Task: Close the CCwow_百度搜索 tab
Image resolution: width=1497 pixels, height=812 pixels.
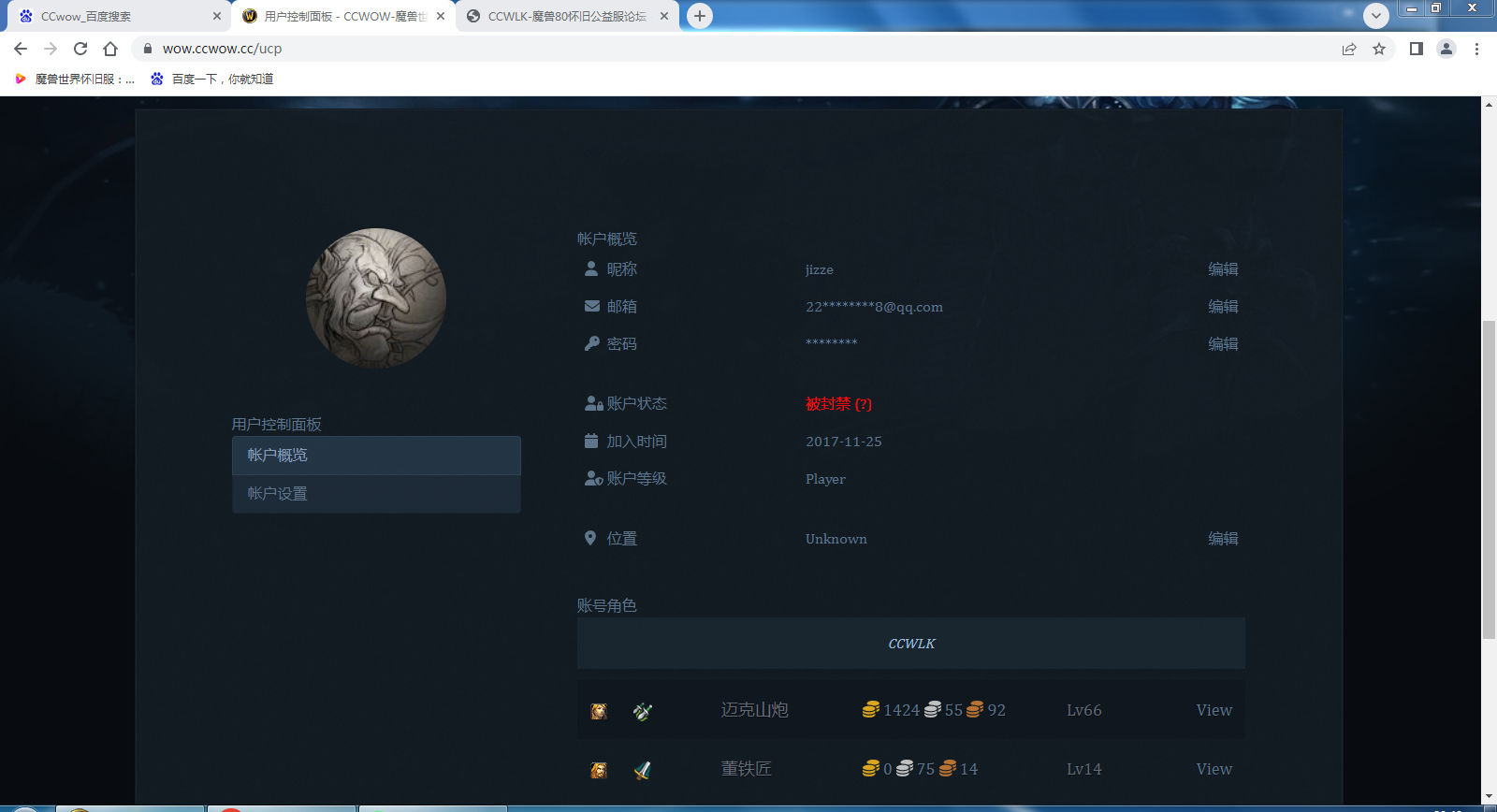Action: [217, 16]
